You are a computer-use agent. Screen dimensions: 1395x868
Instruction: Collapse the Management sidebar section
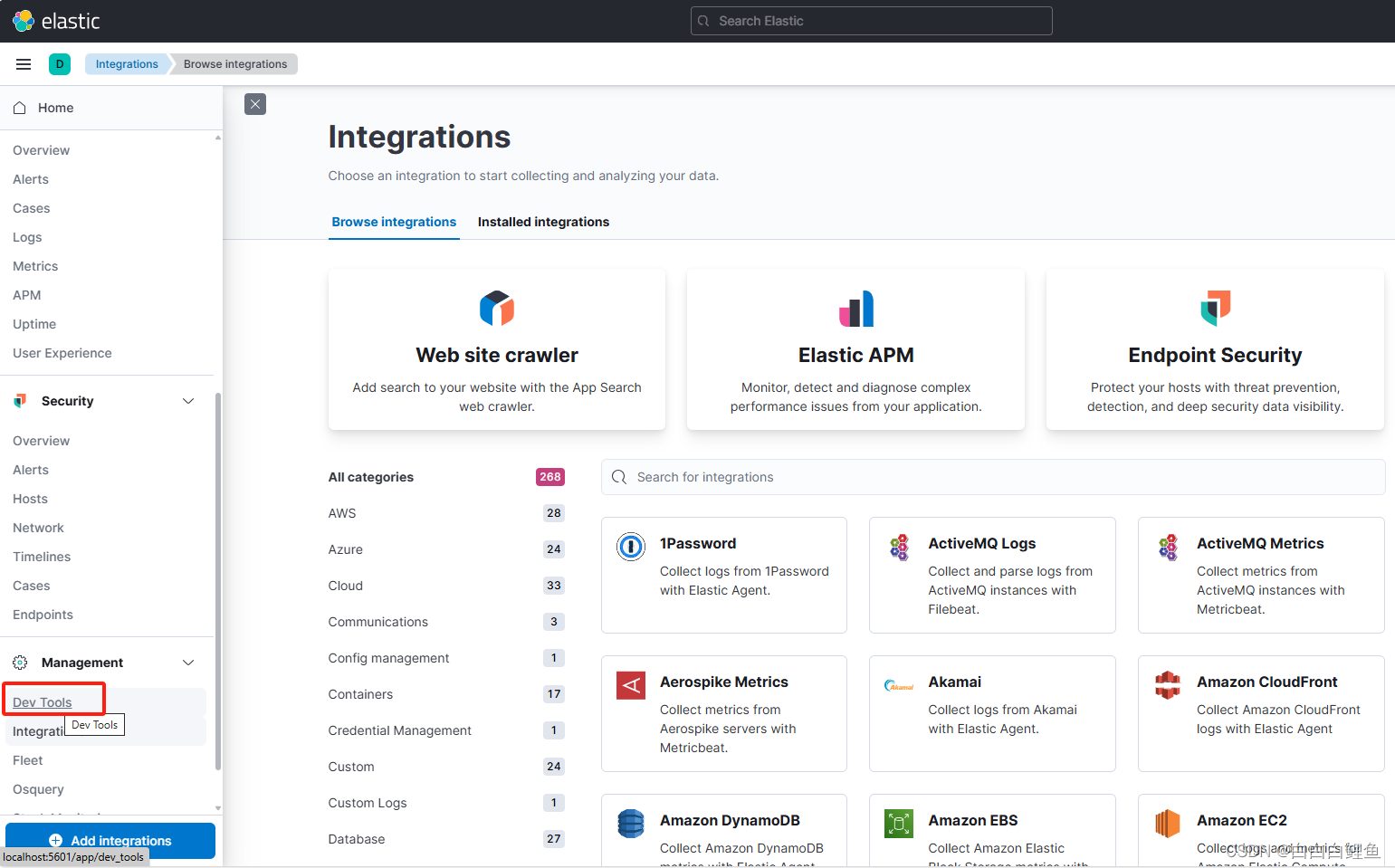(188, 662)
